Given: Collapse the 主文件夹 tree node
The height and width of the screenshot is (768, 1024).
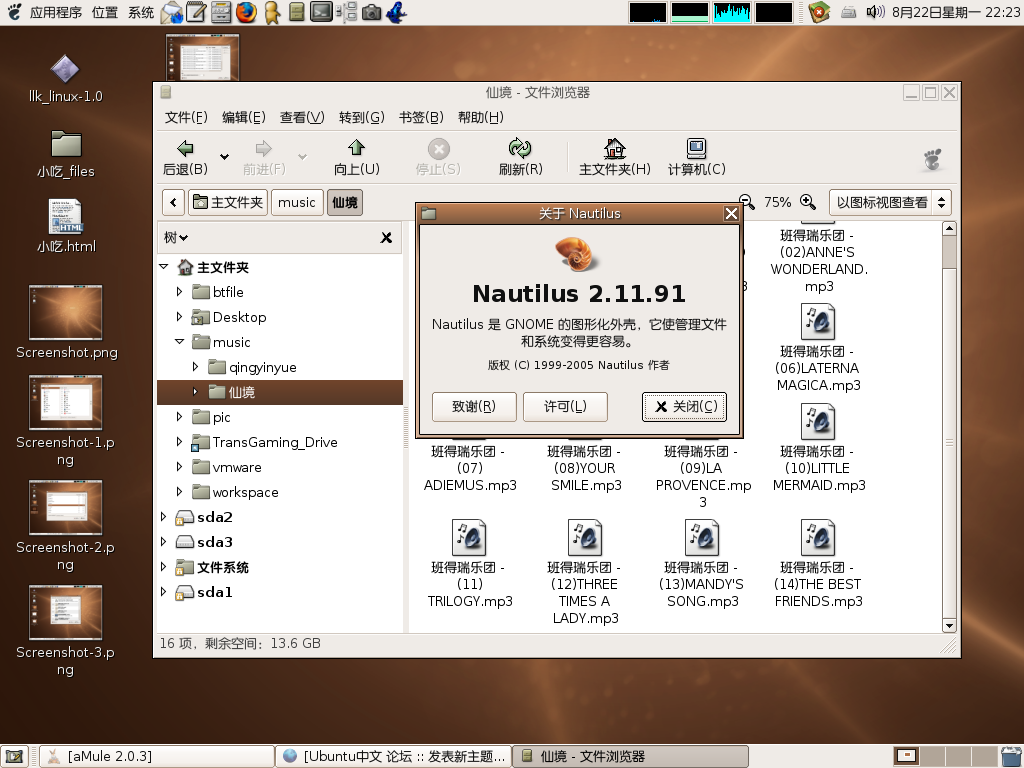Looking at the screenshot, I should 164,266.
